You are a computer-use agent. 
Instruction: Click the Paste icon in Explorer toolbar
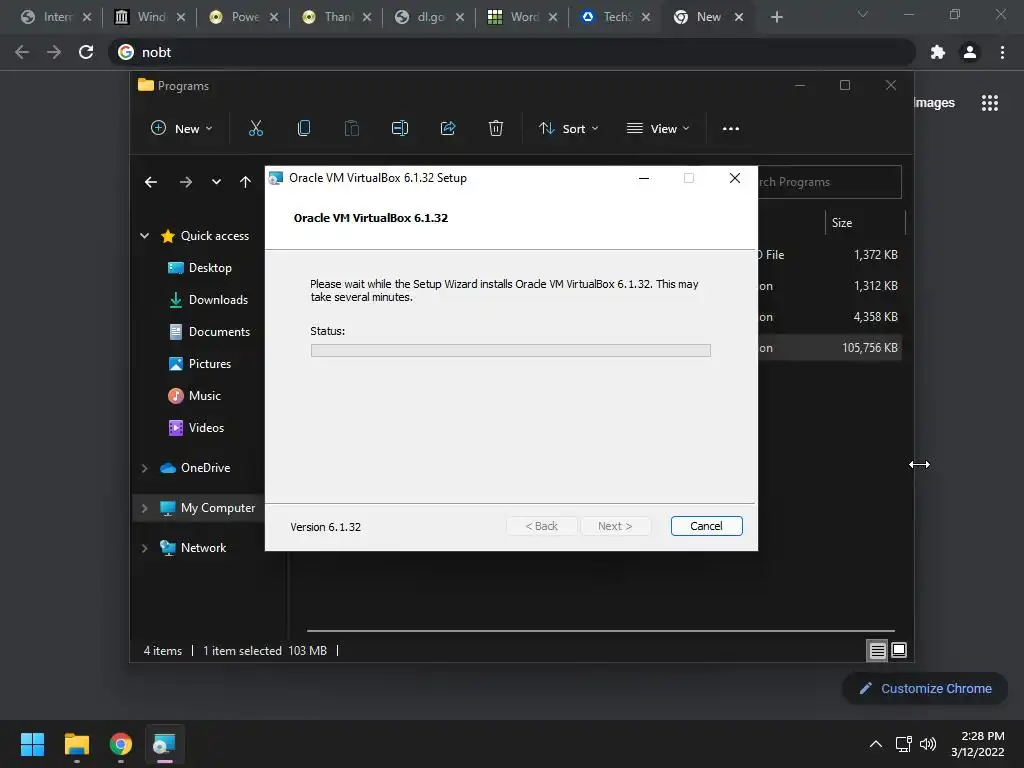point(351,128)
